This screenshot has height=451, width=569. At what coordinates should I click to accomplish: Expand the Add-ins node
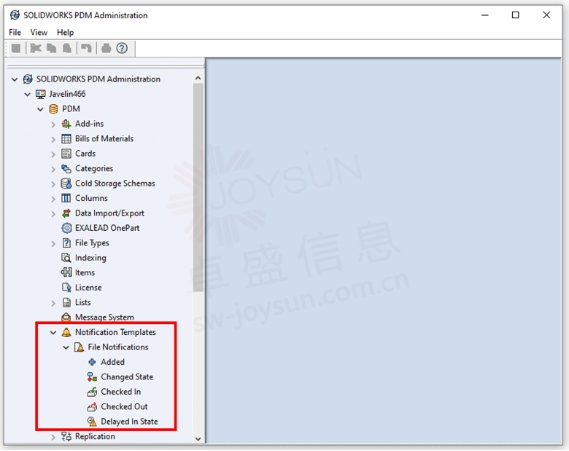pyautogui.click(x=53, y=124)
